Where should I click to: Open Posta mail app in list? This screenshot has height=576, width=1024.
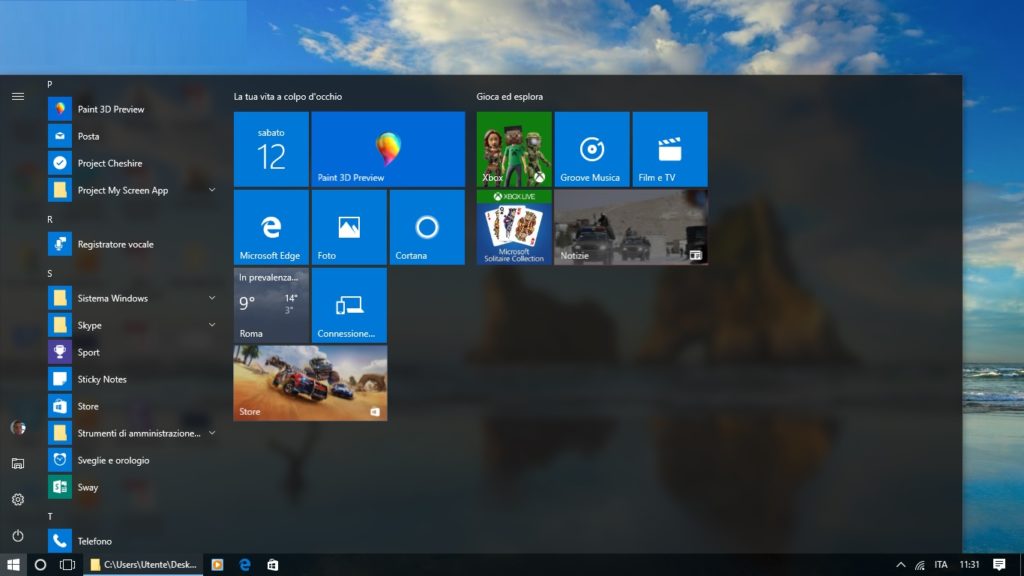[x=131, y=136]
